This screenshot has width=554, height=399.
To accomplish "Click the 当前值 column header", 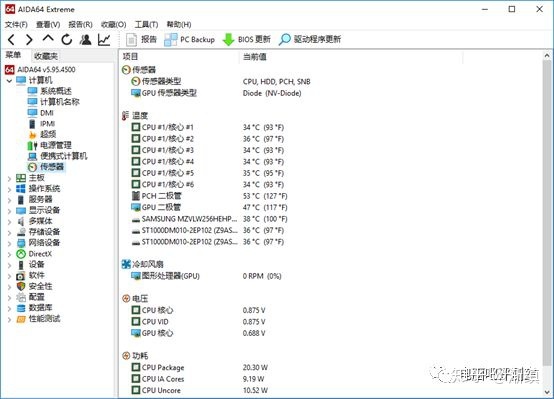I will (351, 57).
